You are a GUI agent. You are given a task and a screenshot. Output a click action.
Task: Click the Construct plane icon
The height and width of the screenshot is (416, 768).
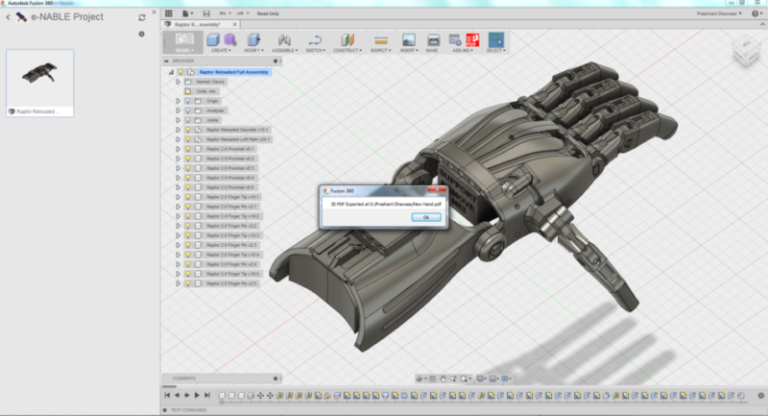pos(347,40)
